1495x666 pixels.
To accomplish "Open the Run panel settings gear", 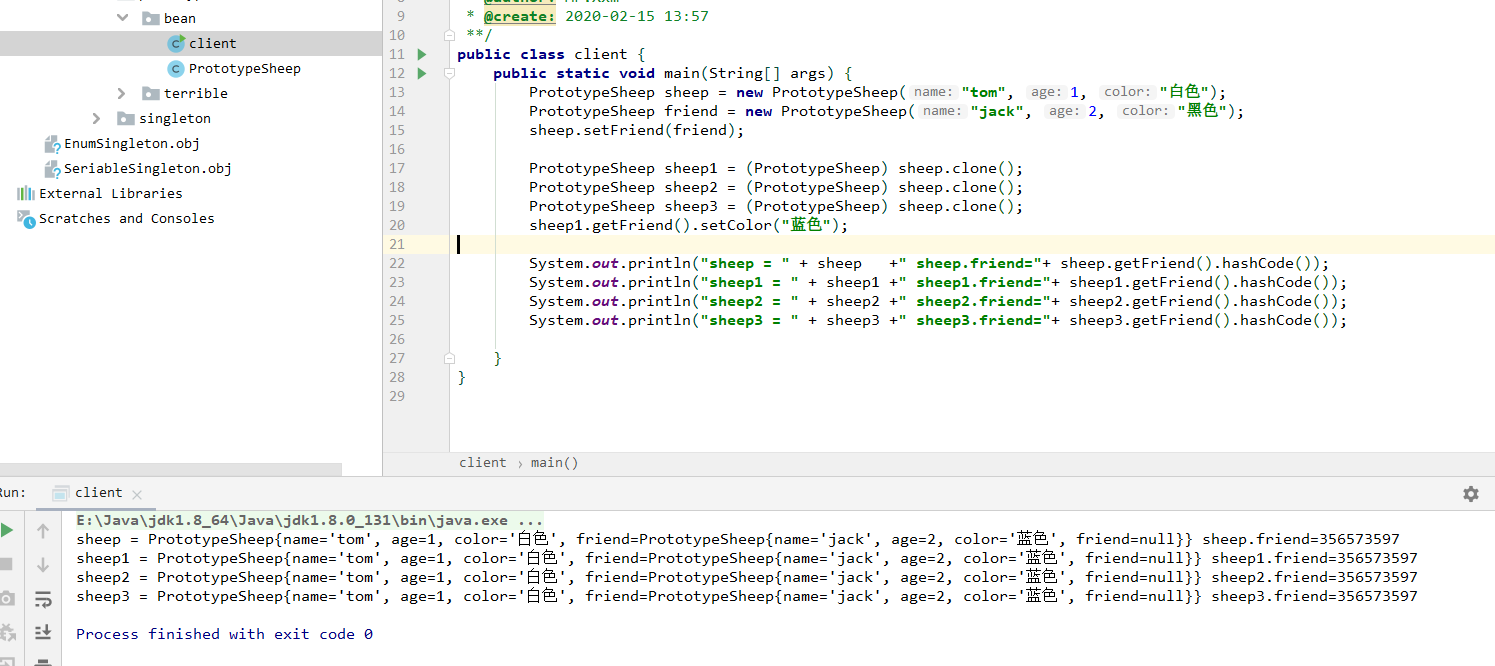I will click(x=1470, y=493).
